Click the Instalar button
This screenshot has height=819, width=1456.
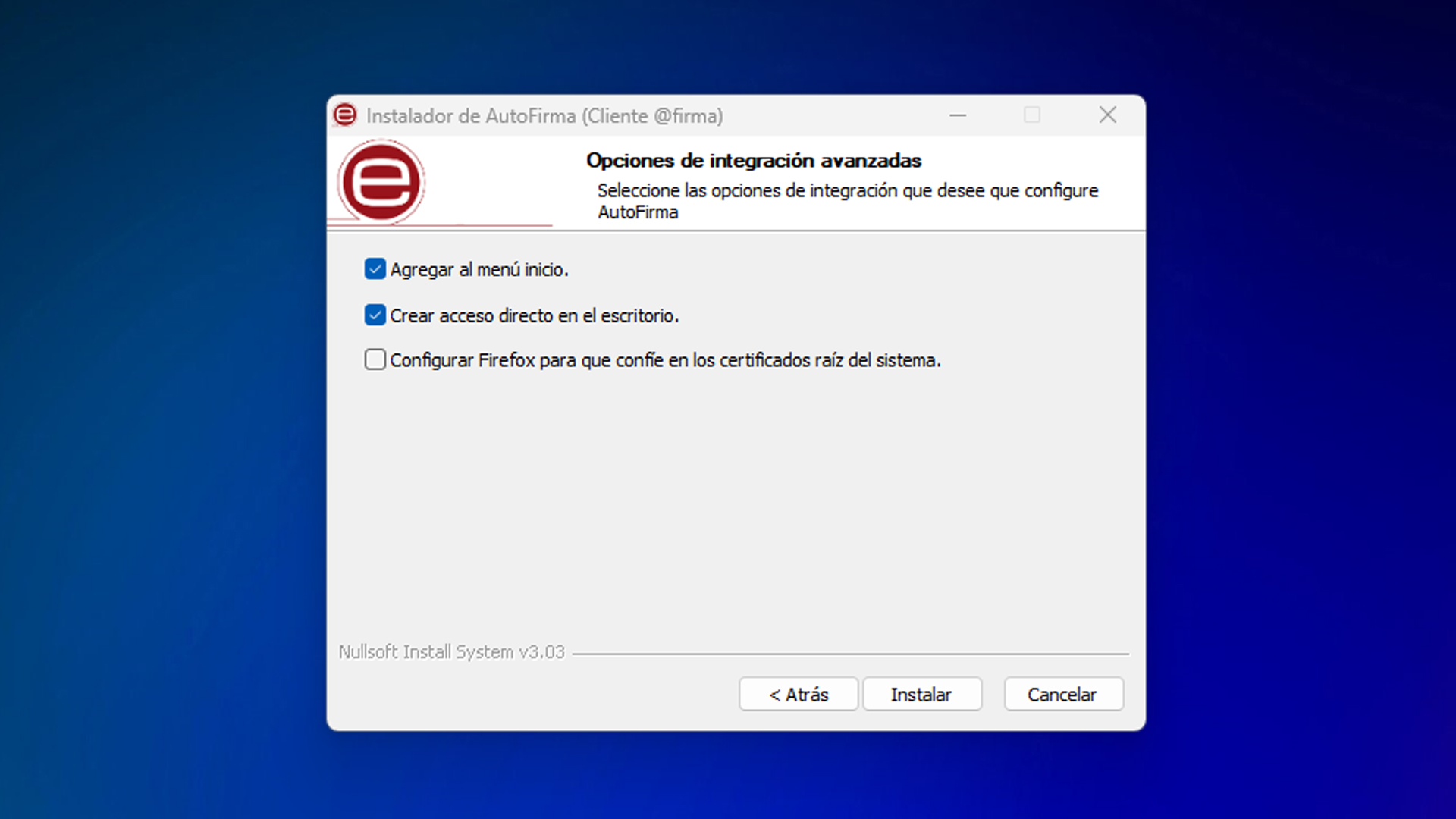pyautogui.click(x=921, y=694)
